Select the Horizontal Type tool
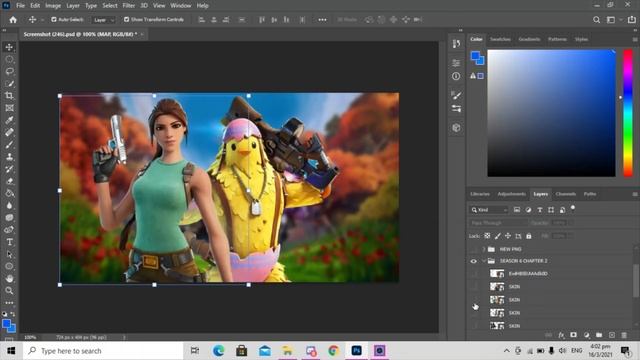640x360 pixels. coord(9,242)
